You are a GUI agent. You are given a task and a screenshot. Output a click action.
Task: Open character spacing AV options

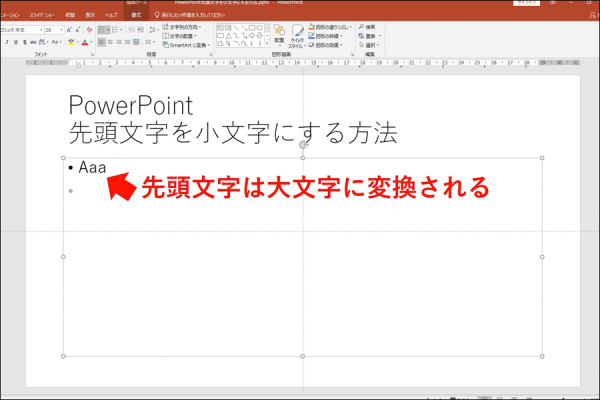[x=43, y=42]
